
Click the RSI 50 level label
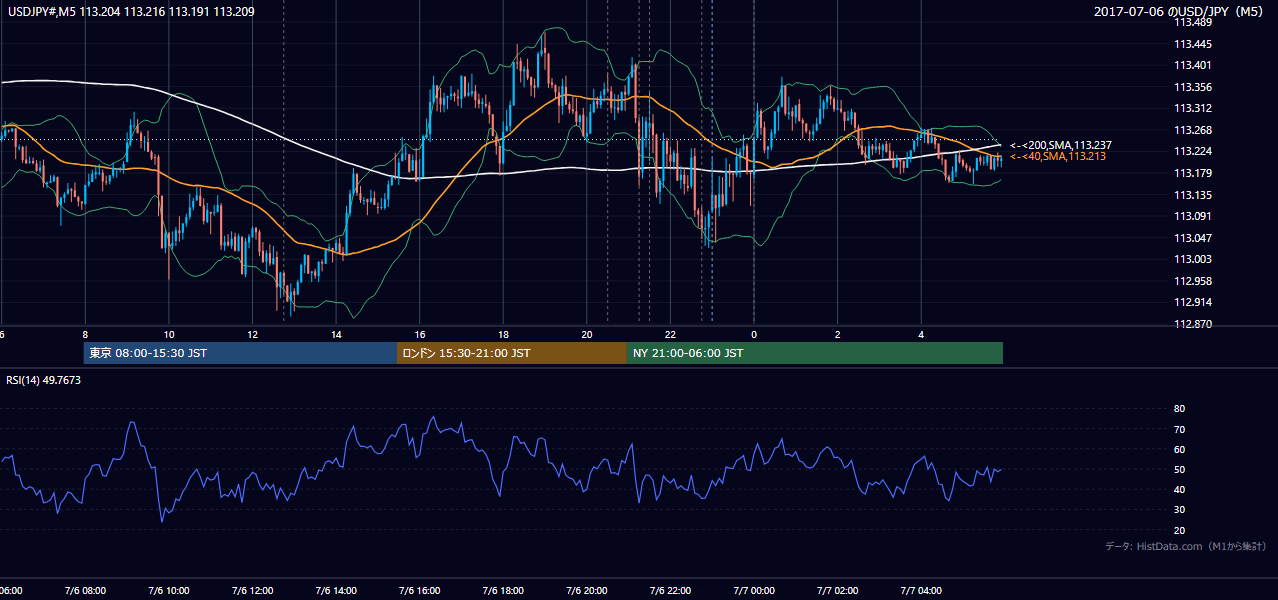pyautogui.click(x=1179, y=469)
